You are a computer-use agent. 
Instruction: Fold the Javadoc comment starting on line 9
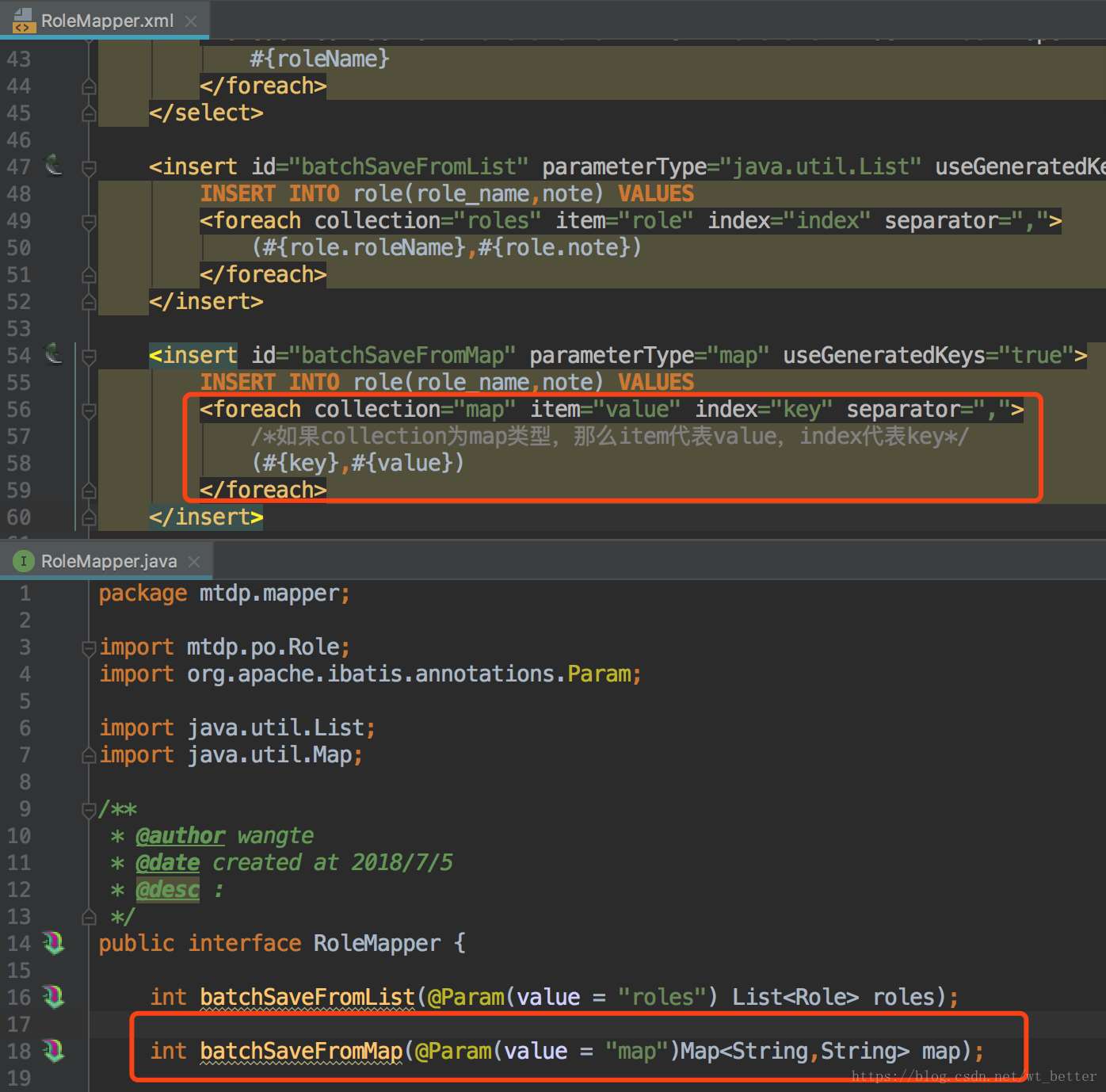pos(89,810)
